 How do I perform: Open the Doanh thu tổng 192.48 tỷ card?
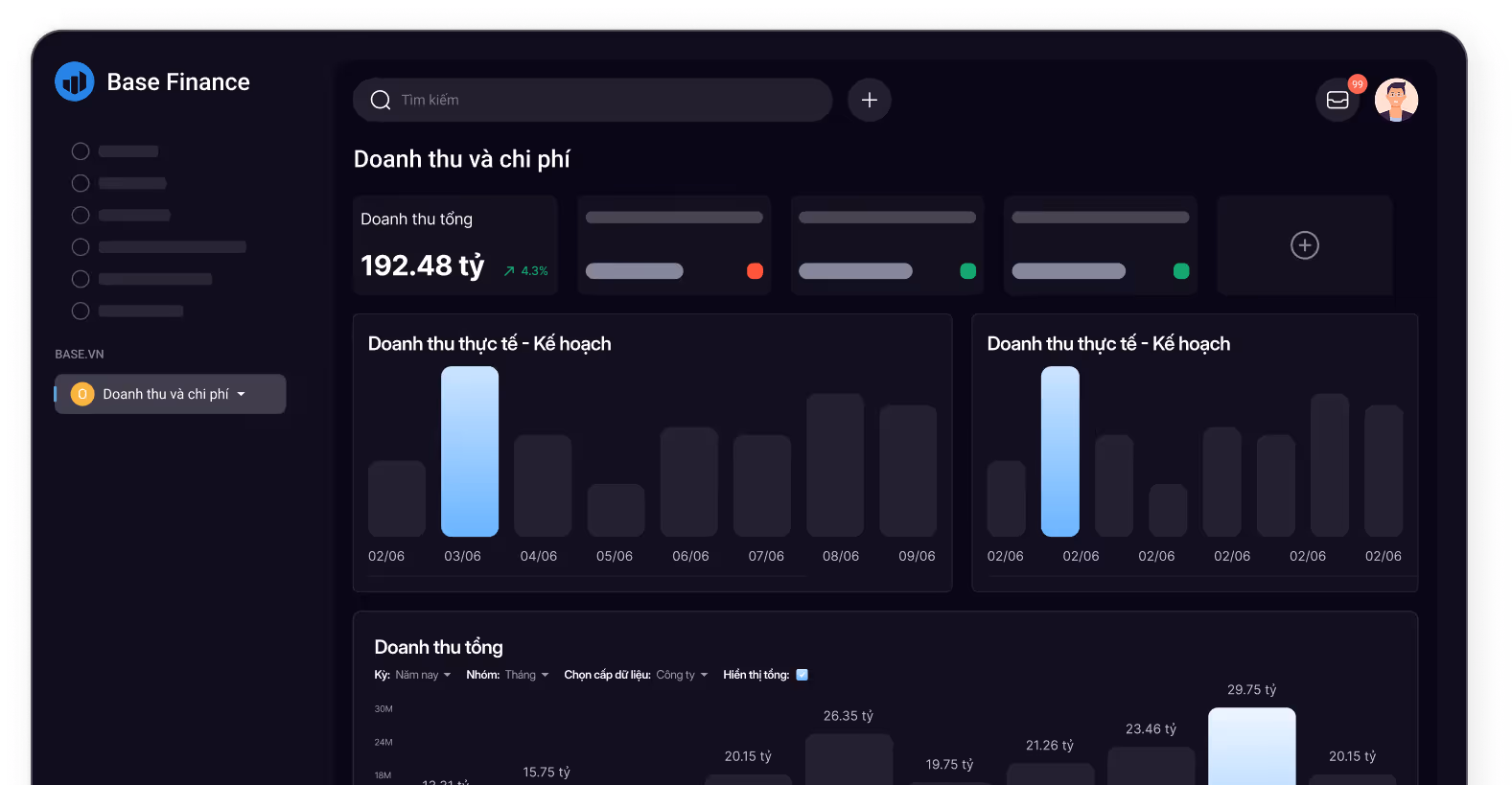[x=455, y=245]
